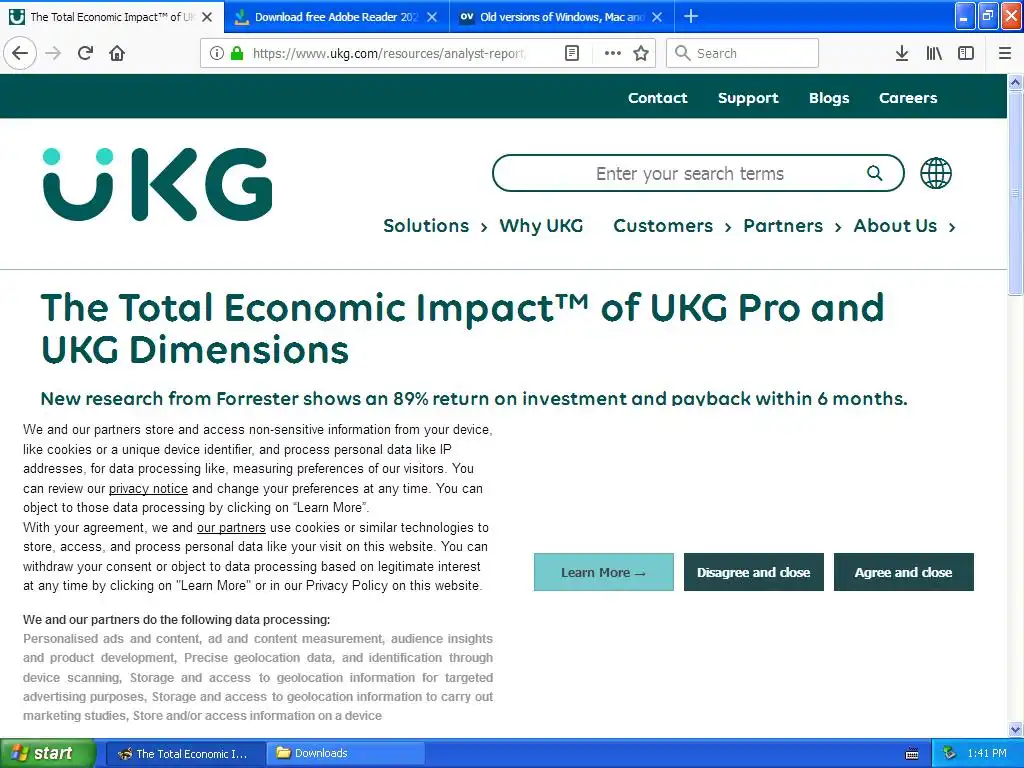Screen dimensions: 1024x768
Task: Click the page title heading text
Action: pyautogui.click(x=462, y=328)
